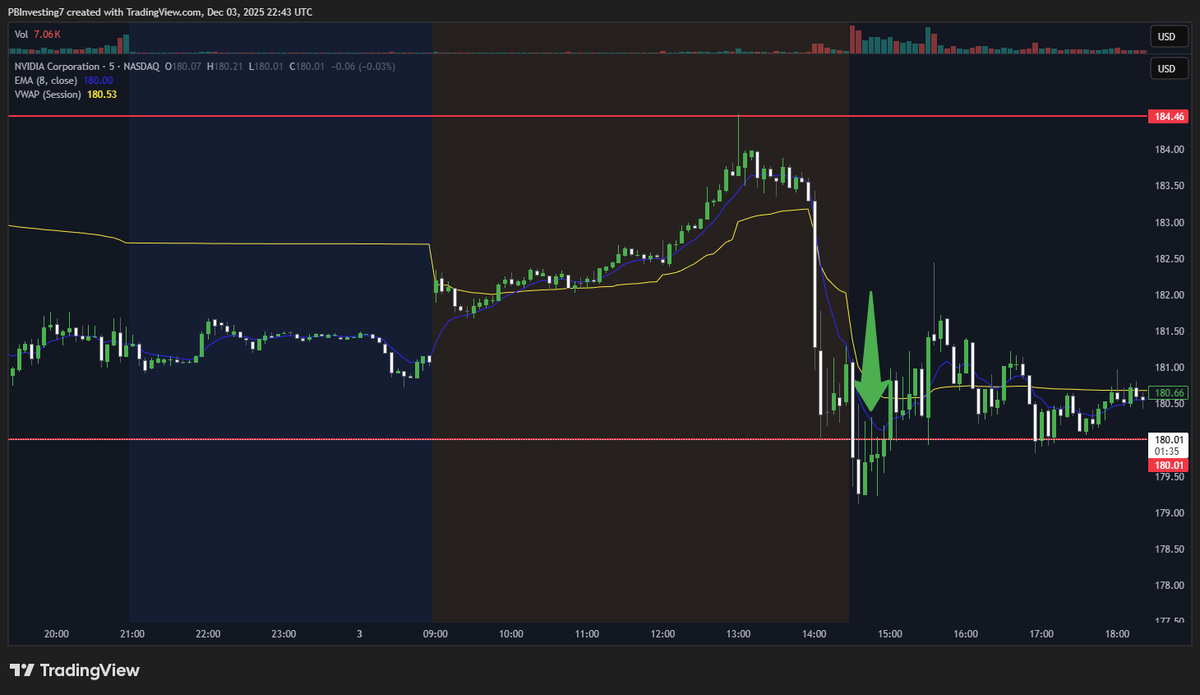Click the red 184.46 price label

click(x=1167, y=117)
